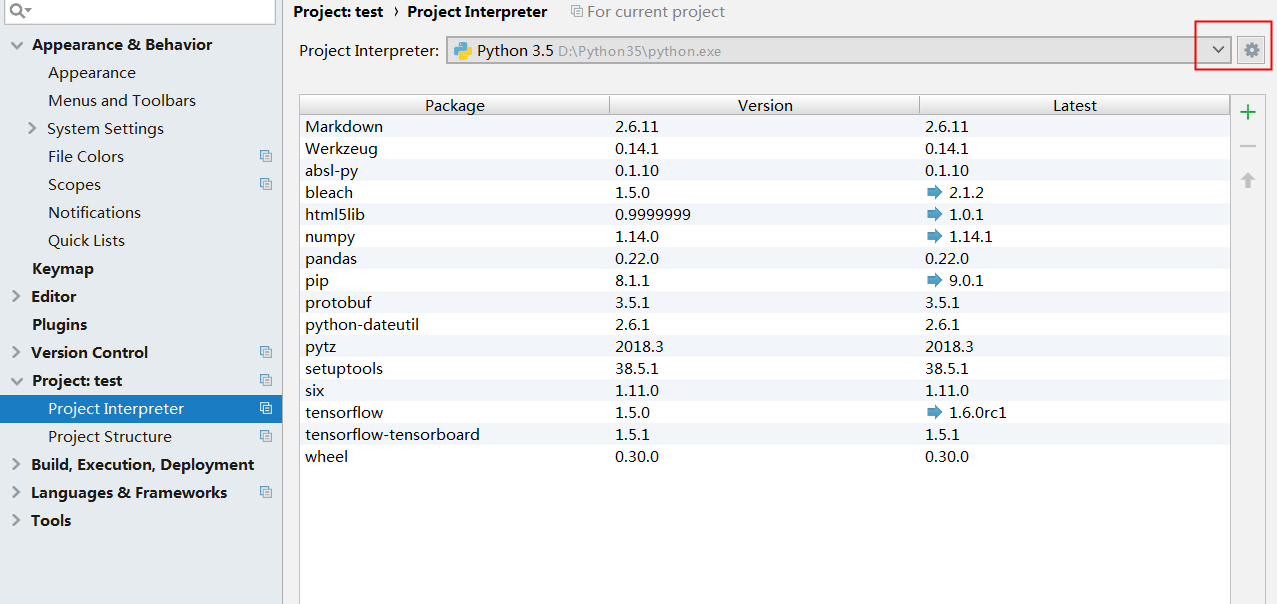Select Project Structure in the sidebar

coord(110,437)
